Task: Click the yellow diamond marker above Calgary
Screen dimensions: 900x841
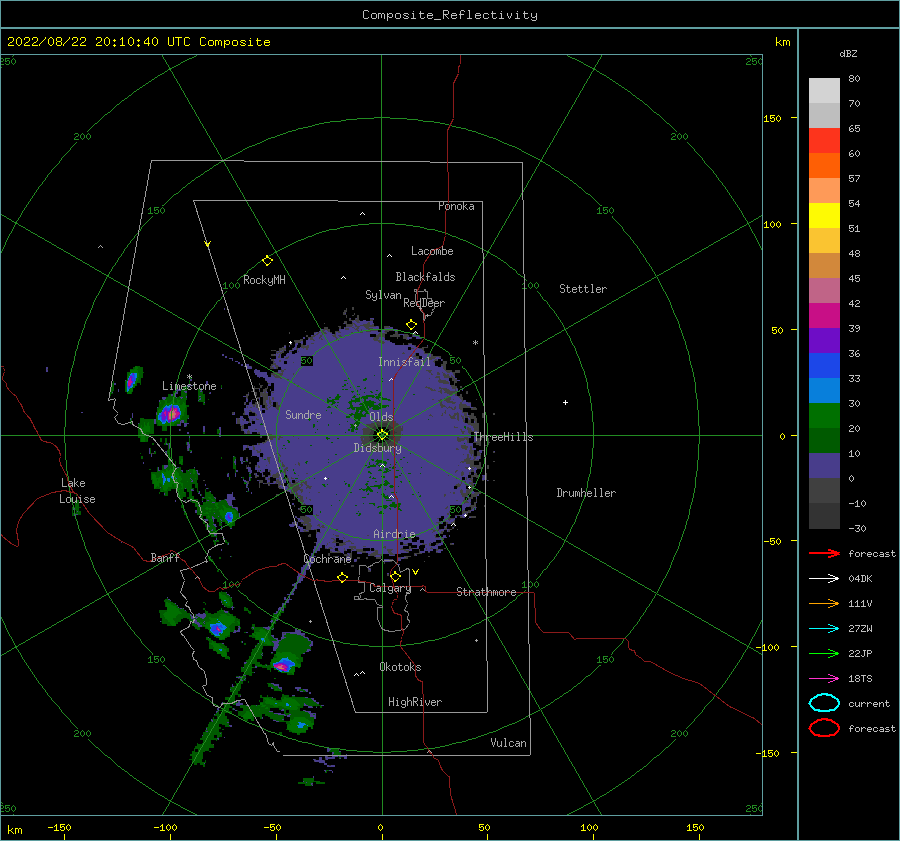Action: pos(395,576)
